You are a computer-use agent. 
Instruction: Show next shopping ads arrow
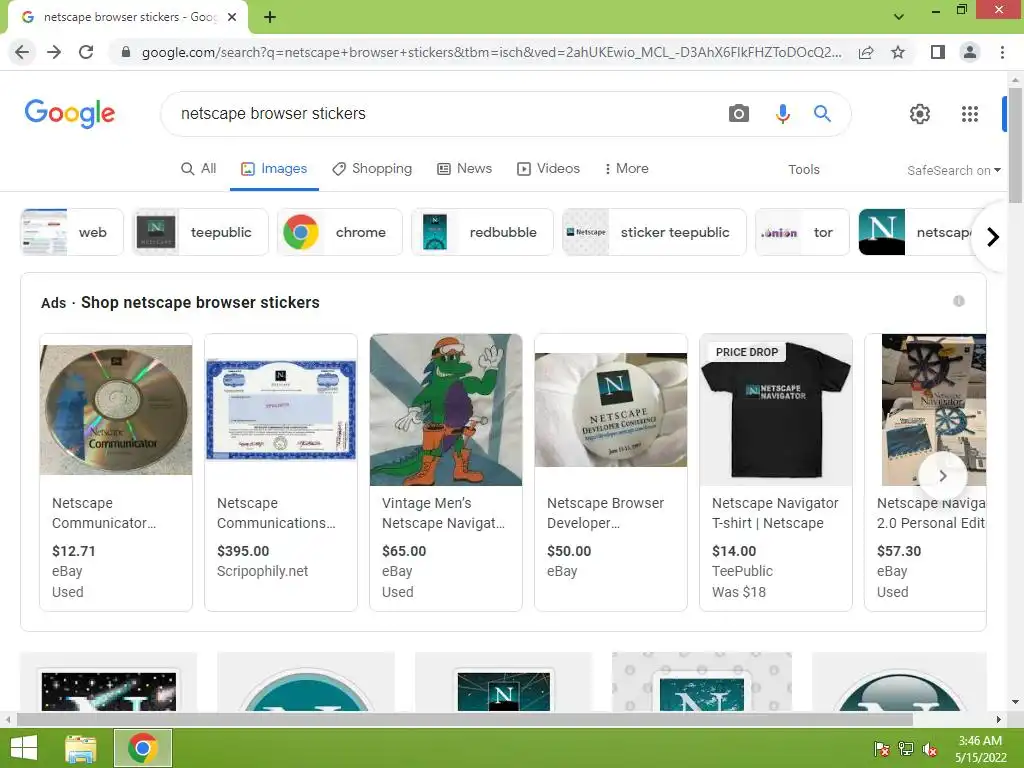pyautogui.click(x=942, y=476)
